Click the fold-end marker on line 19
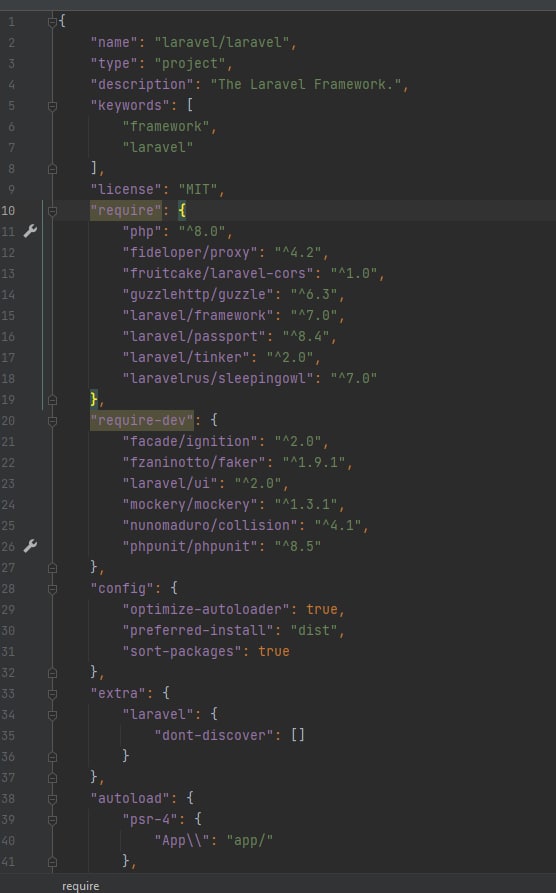556x893 pixels. click(x=52, y=400)
